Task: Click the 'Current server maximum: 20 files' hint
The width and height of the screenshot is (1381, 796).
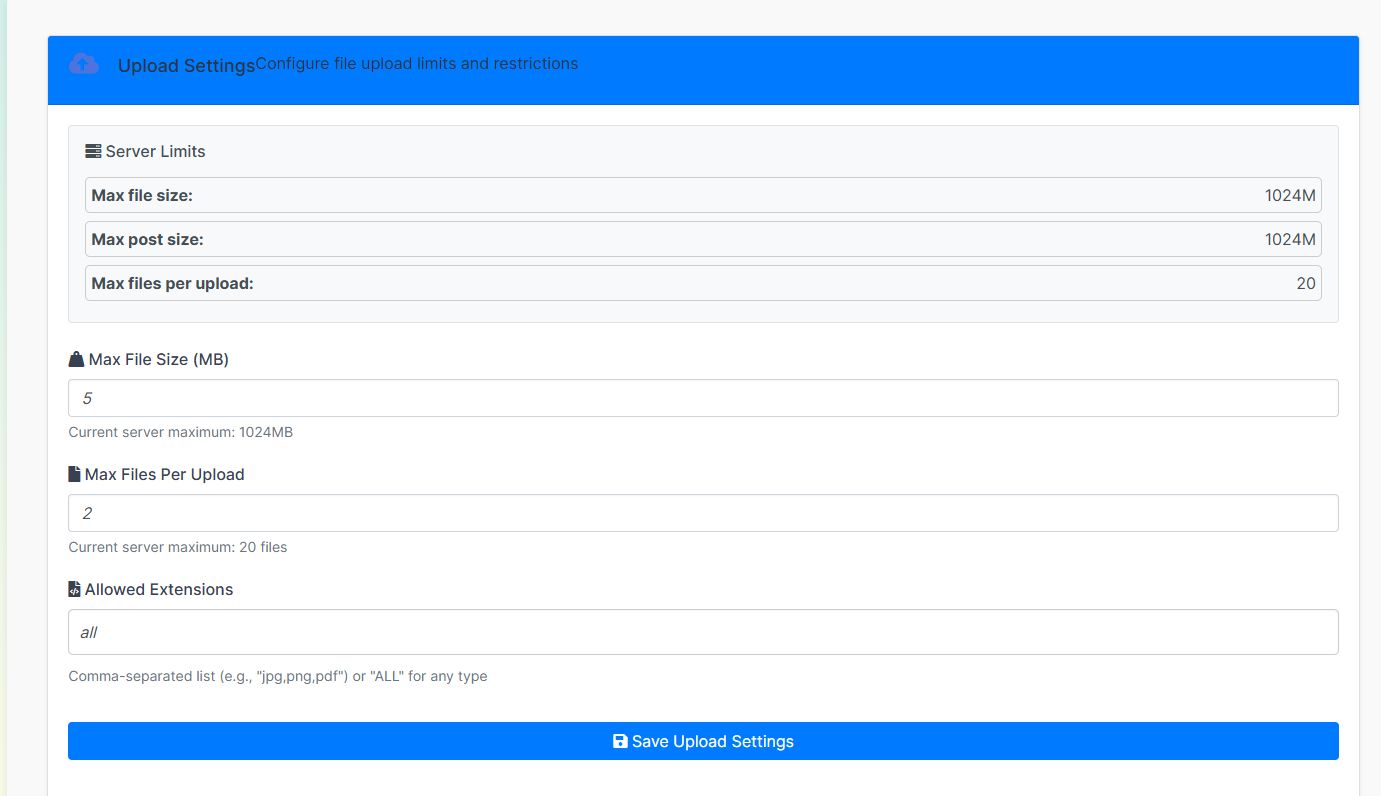Action: point(178,547)
